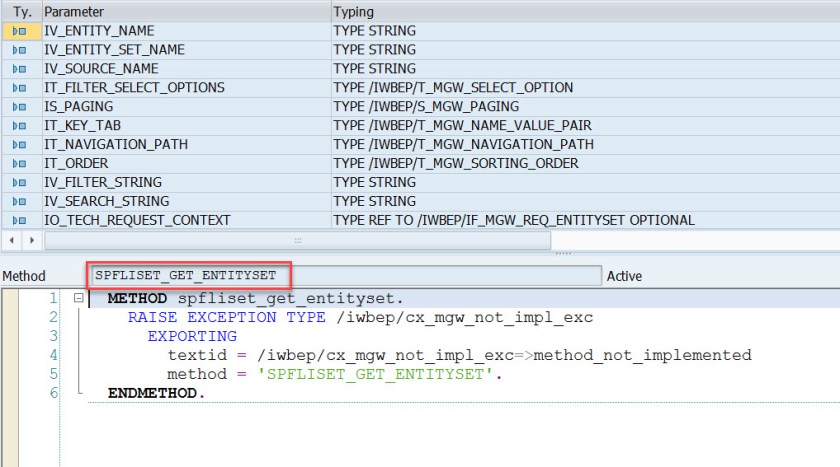Click the 'SPFLISET_GET_ENTITYSET' string literal in code

(374, 374)
